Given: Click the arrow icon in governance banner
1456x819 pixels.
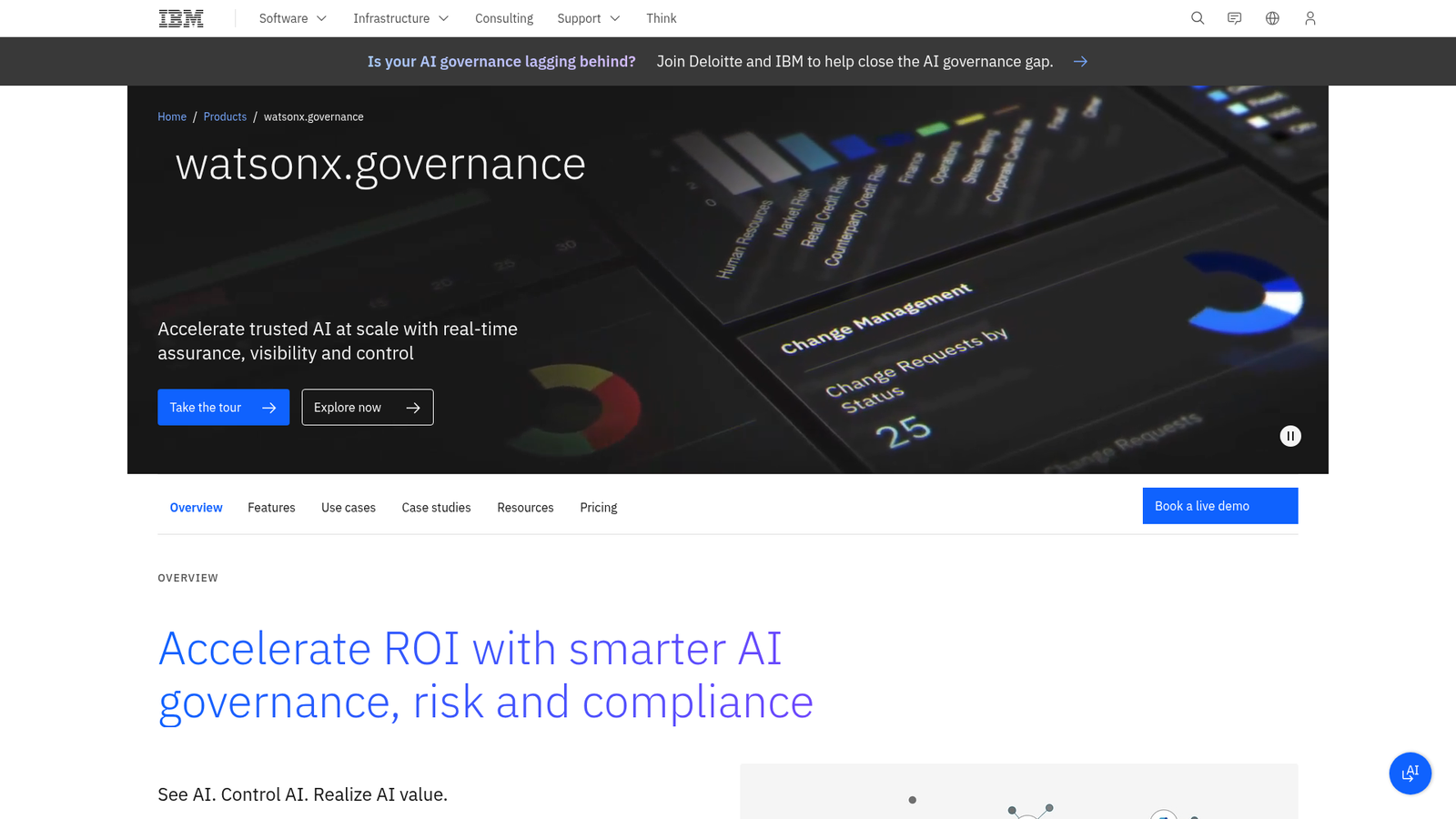Looking at the screenshot, I should 1080,61.
